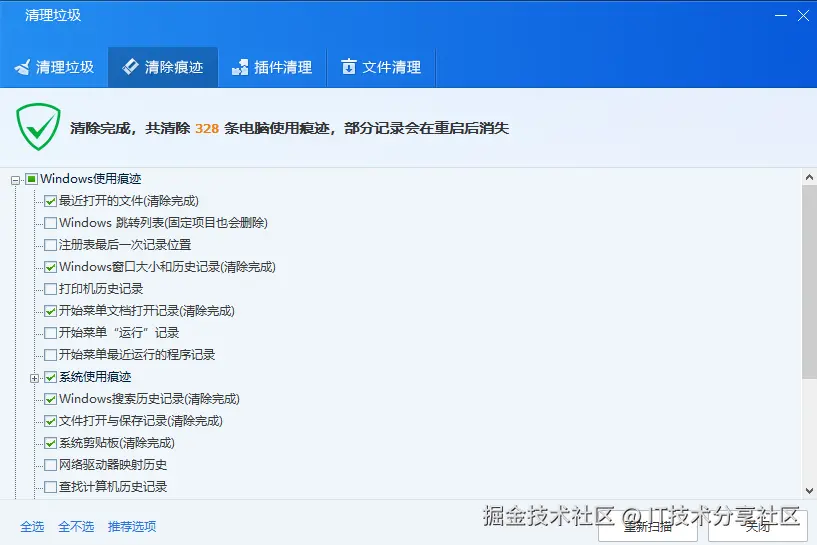Select the text Windows 跳转列表(固定项目也会删除)
The width and height of the screenshot is (817, 545).
click(x=163, y=223)
